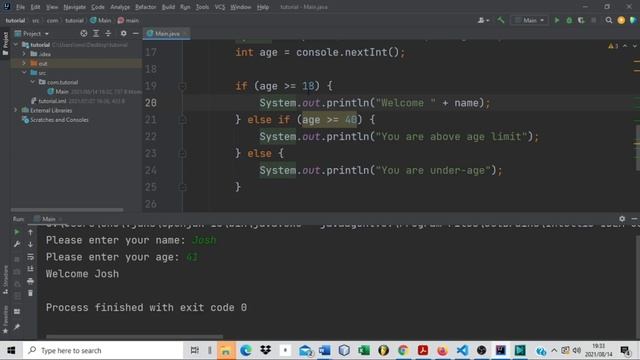
Task: Open Run panel layout icon above pin
Action: (x=17, y=311)
